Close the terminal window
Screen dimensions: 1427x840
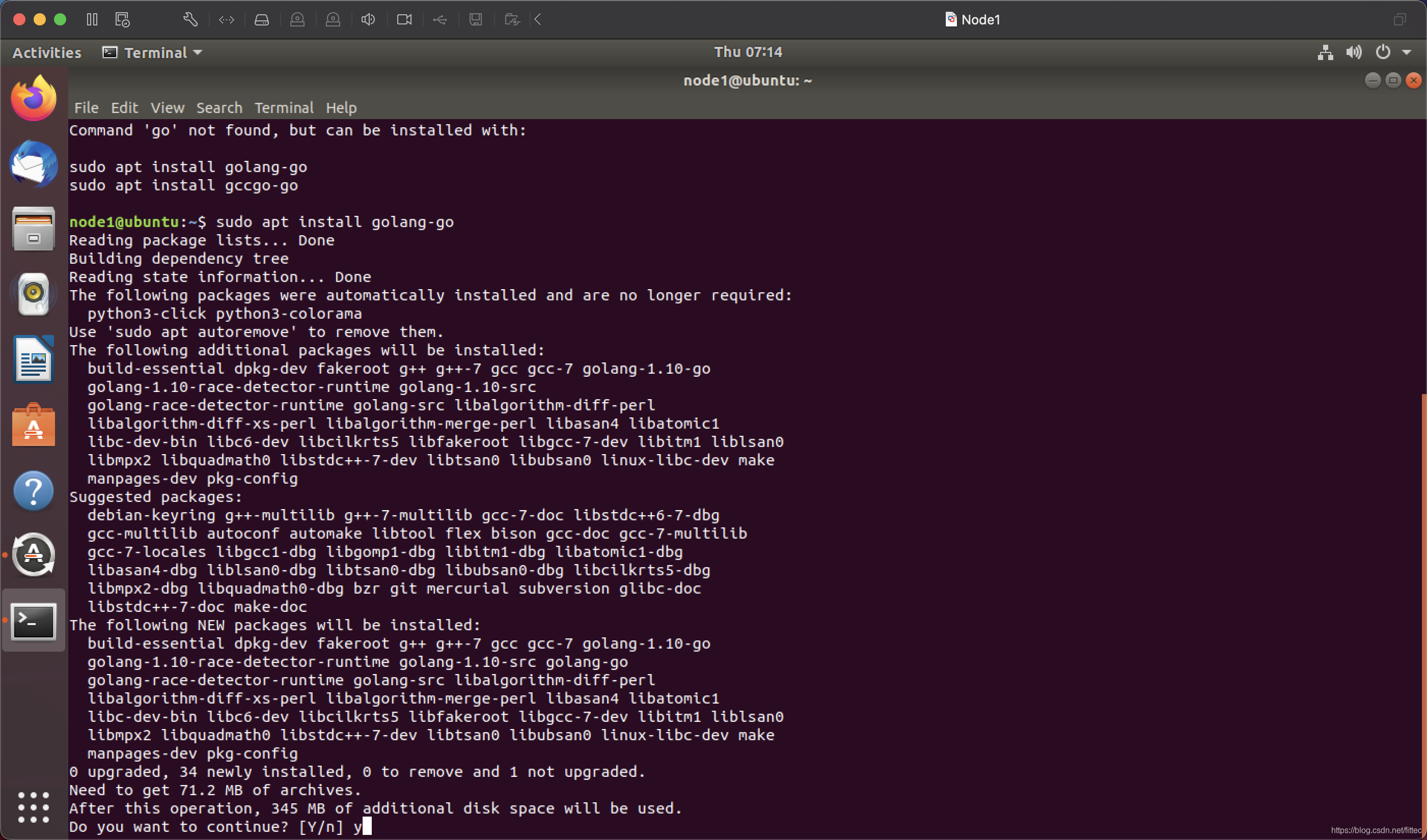pyautogui.click(x=1413, y=81)
